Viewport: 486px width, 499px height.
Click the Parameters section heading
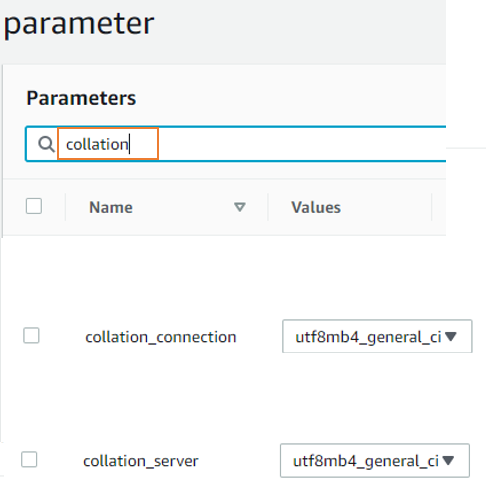tap(81, 98)
